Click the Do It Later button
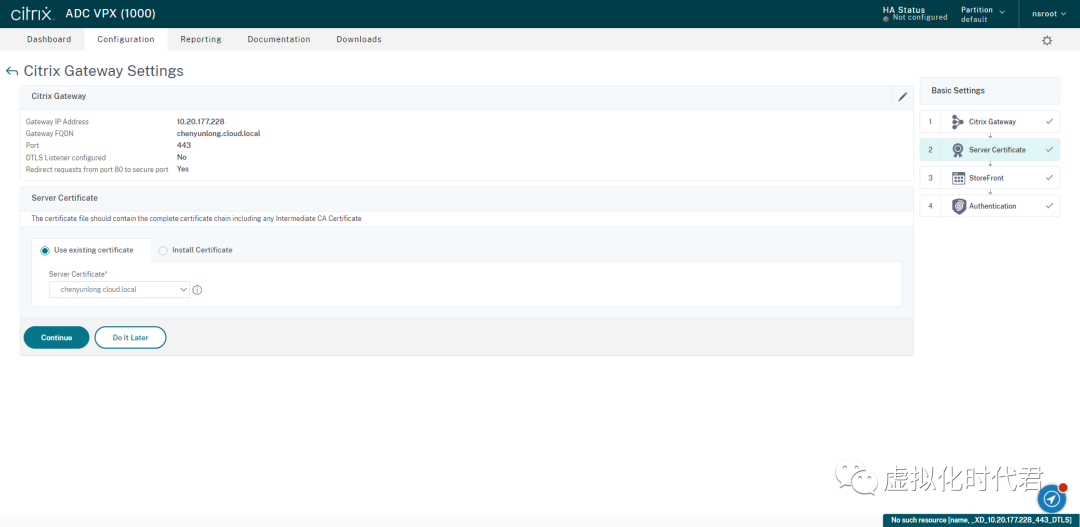 [130, 338]
